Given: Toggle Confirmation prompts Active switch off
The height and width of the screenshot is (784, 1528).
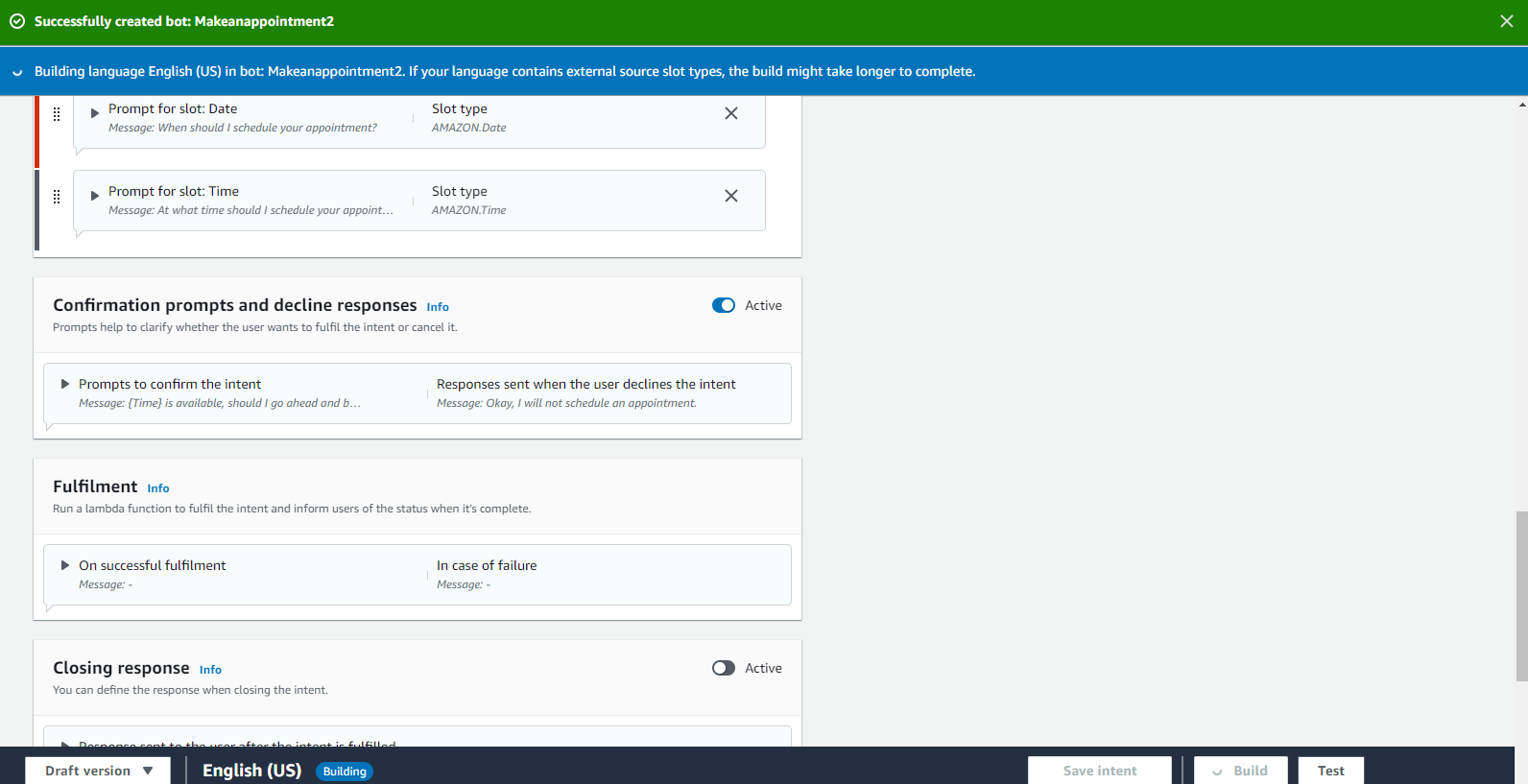Looking at the screenshot, I should [x=724, y=305].
